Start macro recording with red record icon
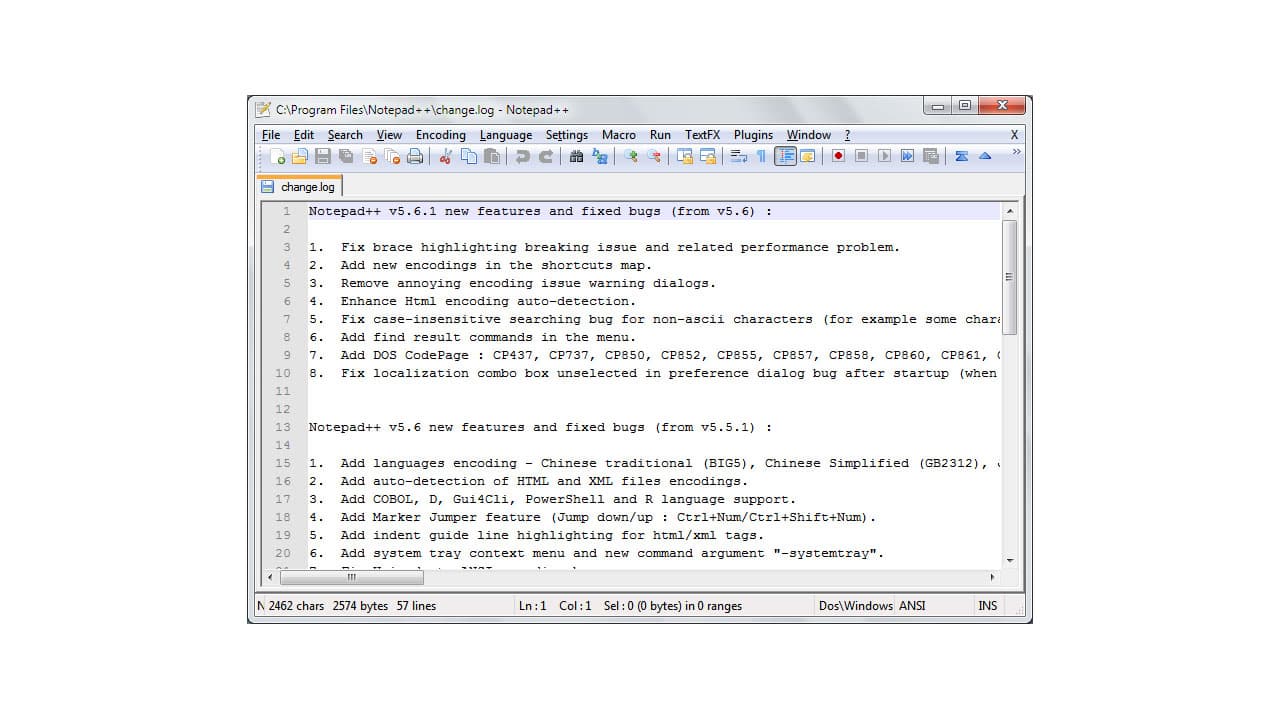 pos(838,156)
